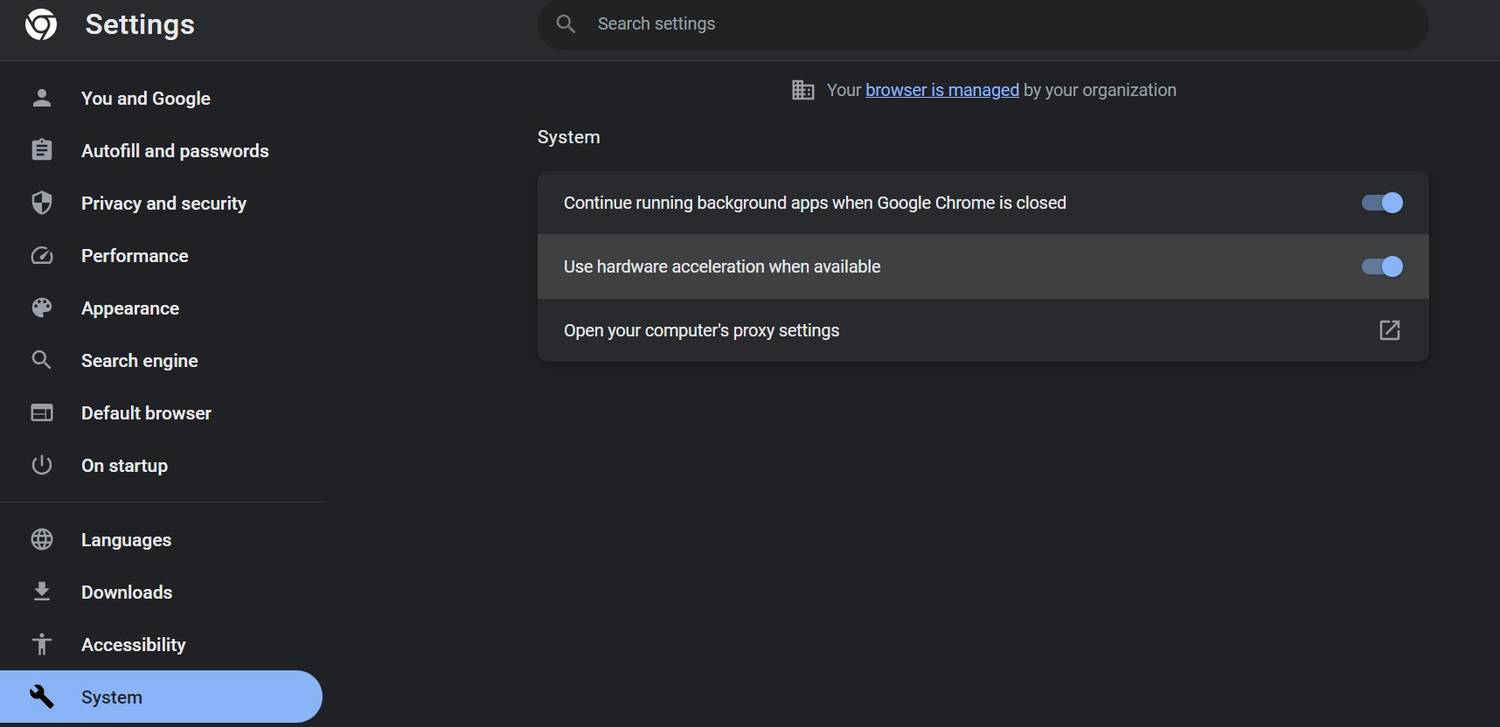This screenshot has width=1500, height=727.
Task: Click the power icon for On startup
Action: coord(42,465)
